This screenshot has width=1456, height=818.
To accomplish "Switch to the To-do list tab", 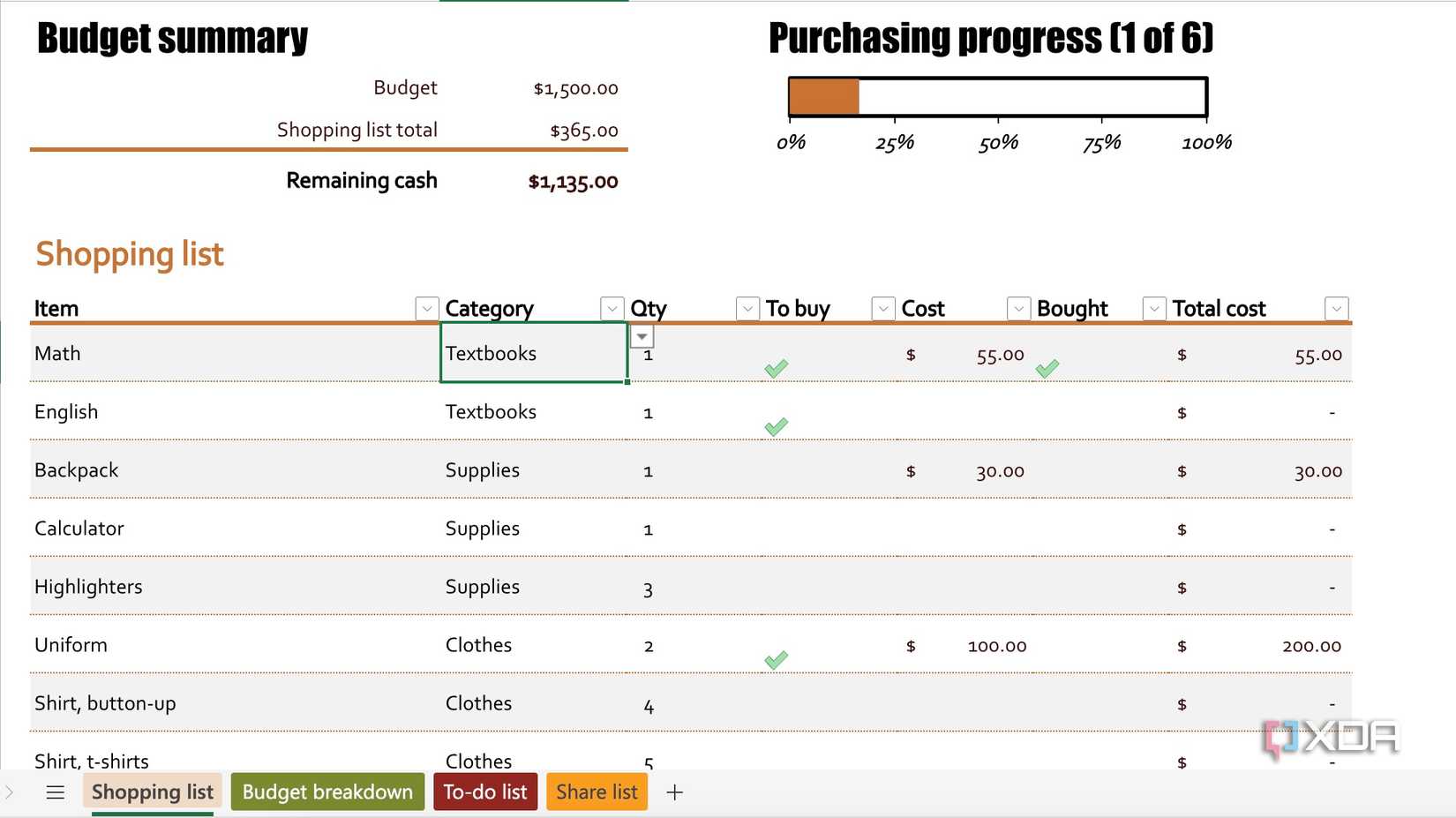I will point(484,792).
